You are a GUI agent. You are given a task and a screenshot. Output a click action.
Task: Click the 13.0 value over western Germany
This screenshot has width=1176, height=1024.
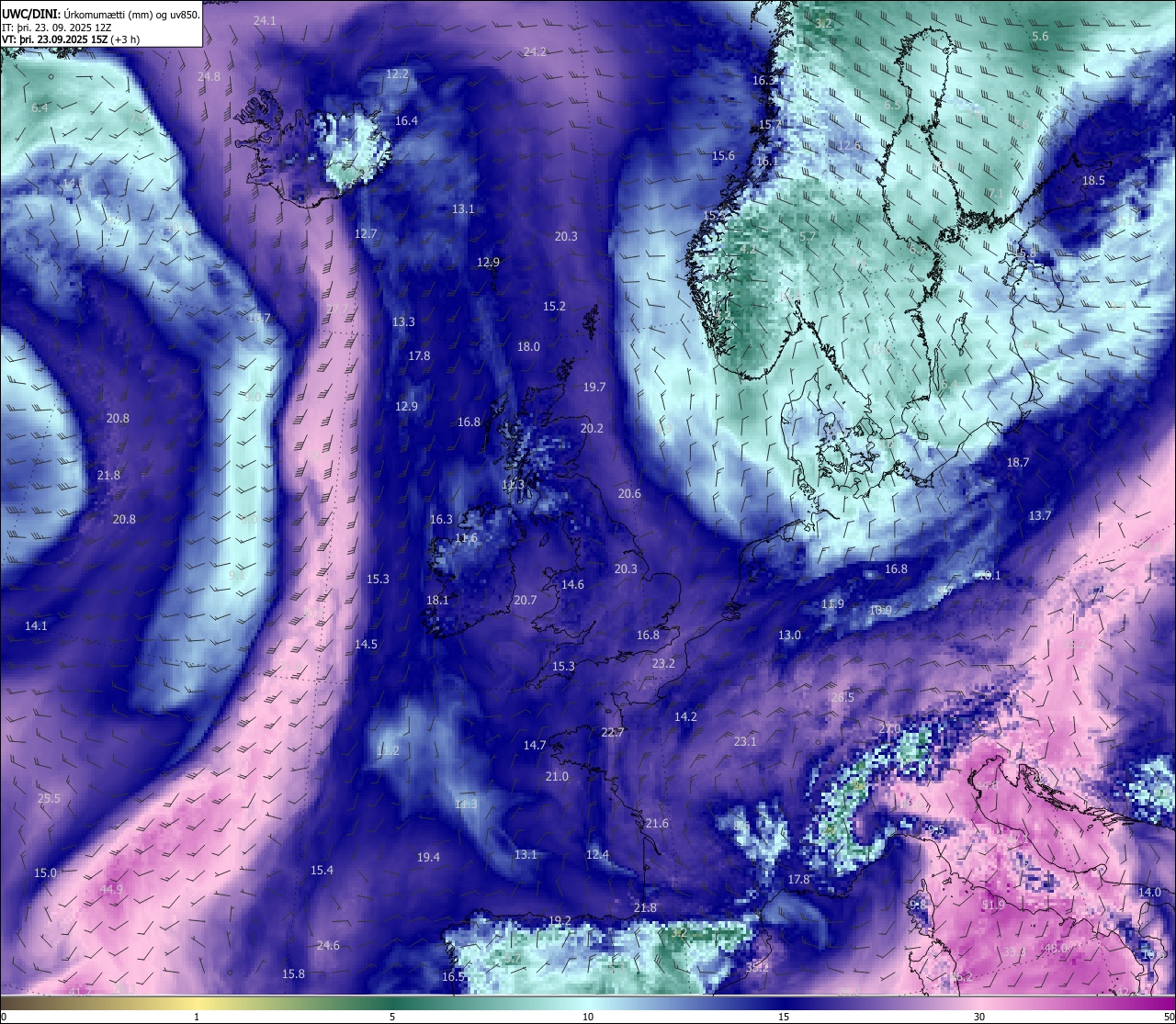click(x=789, y=636)
